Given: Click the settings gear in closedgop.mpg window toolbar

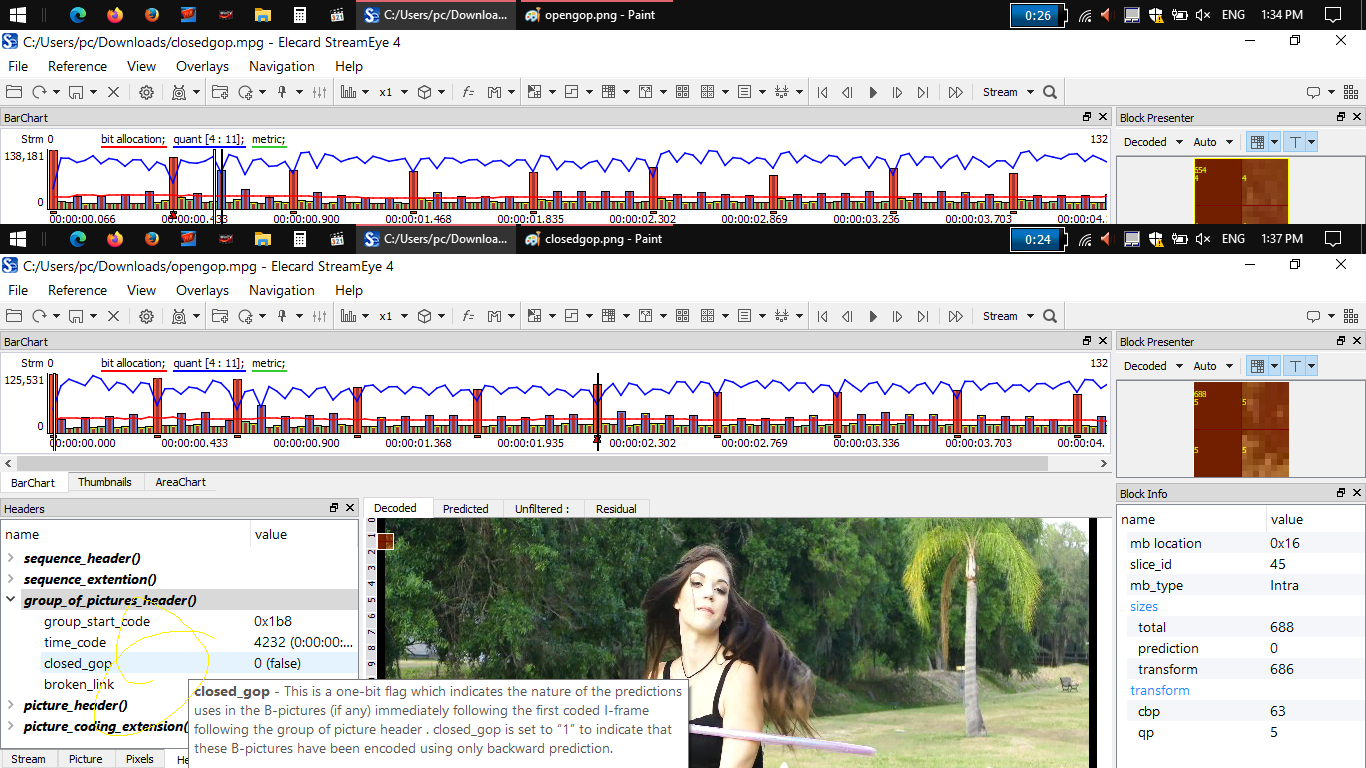Looking at the screenshot, I should (x=146, y=92).
